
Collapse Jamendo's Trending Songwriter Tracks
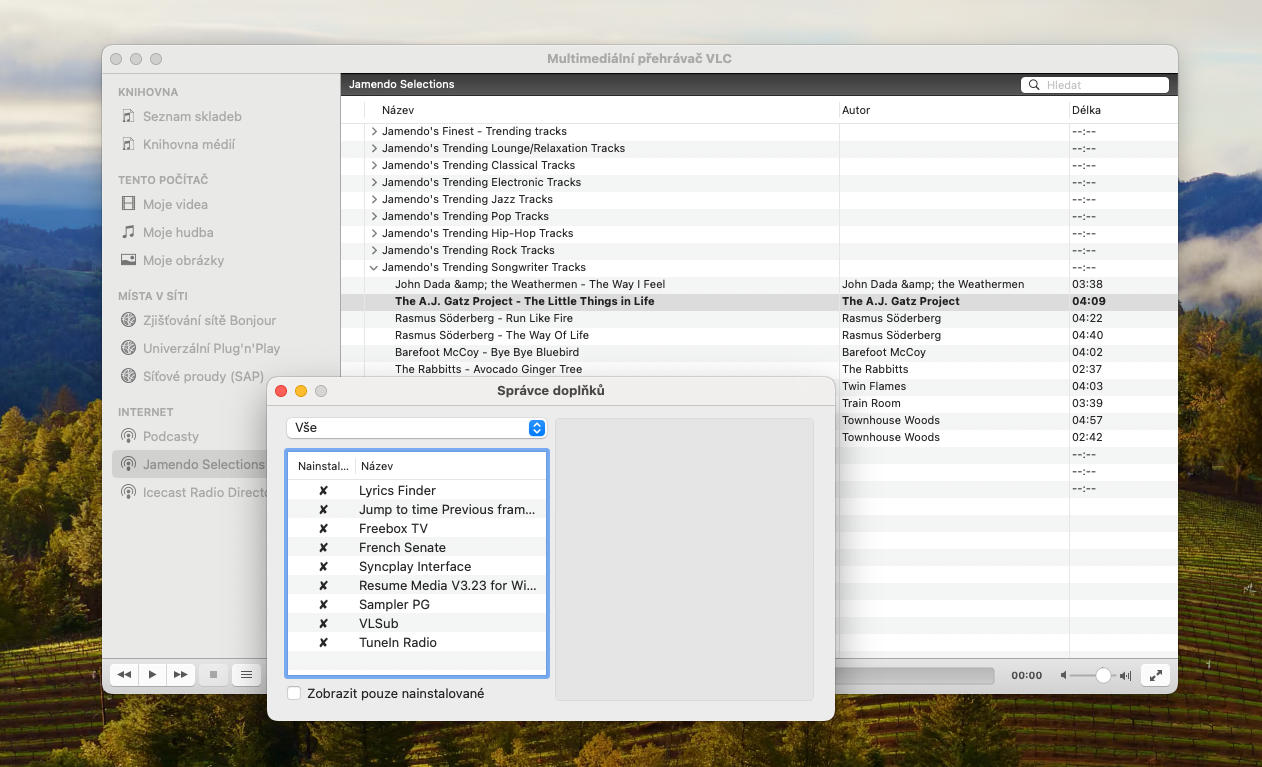pyautogui.click(x=374, y=268)
